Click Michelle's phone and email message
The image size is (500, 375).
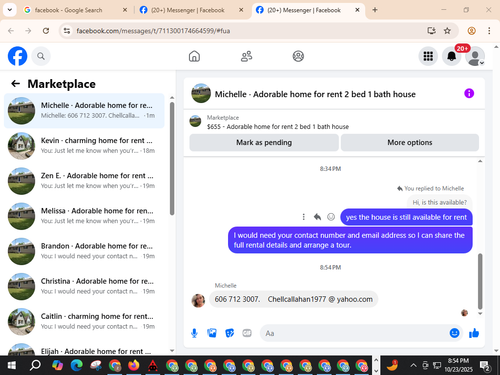[293, 299]
